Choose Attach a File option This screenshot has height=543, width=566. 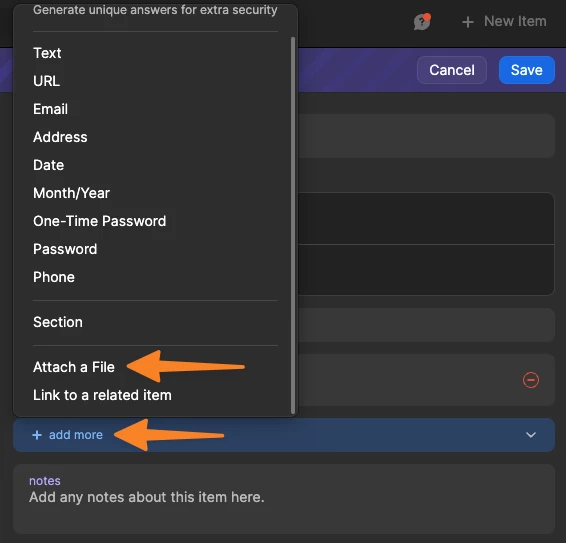click(x=74, y=367)
